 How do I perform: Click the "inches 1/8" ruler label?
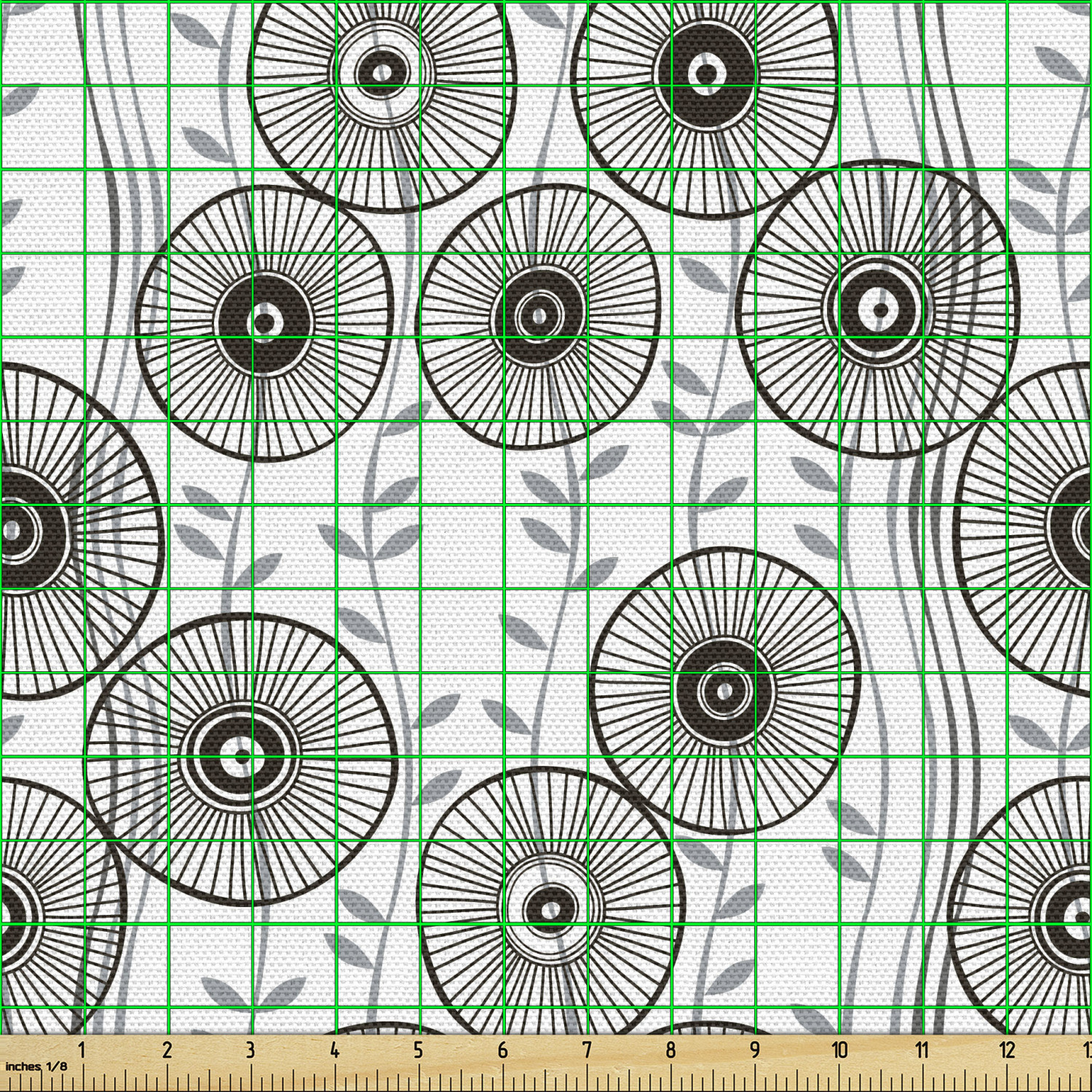[36, 1066]
